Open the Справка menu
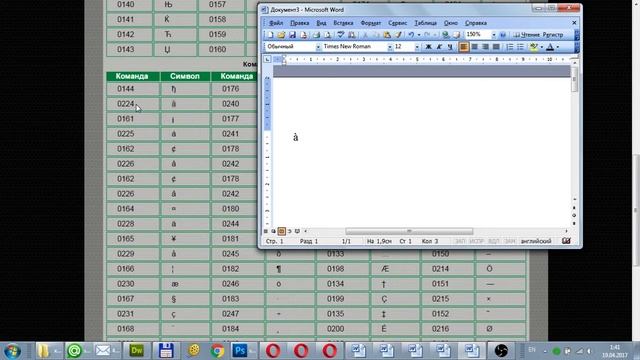 [x=476, y=23]
